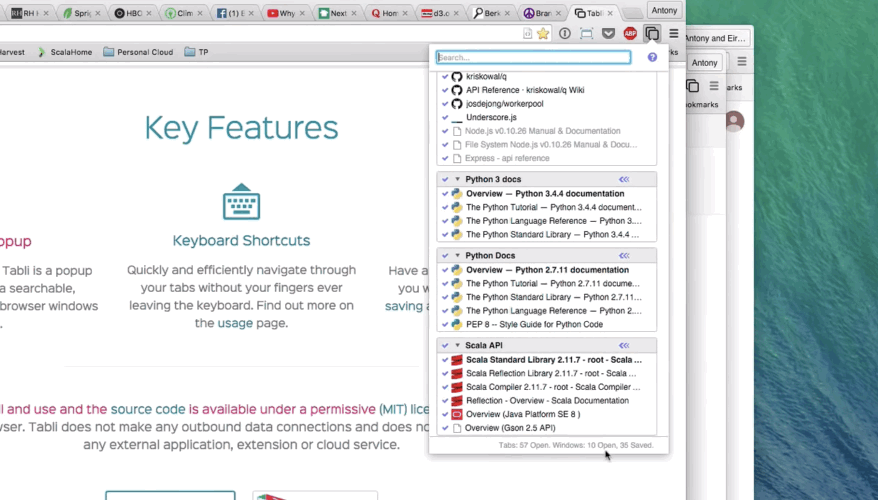Viewport: 878px width, 500px height.
Task: Toggle saved checkmark for Scala Reflection Library
Action: click(445, 373)
